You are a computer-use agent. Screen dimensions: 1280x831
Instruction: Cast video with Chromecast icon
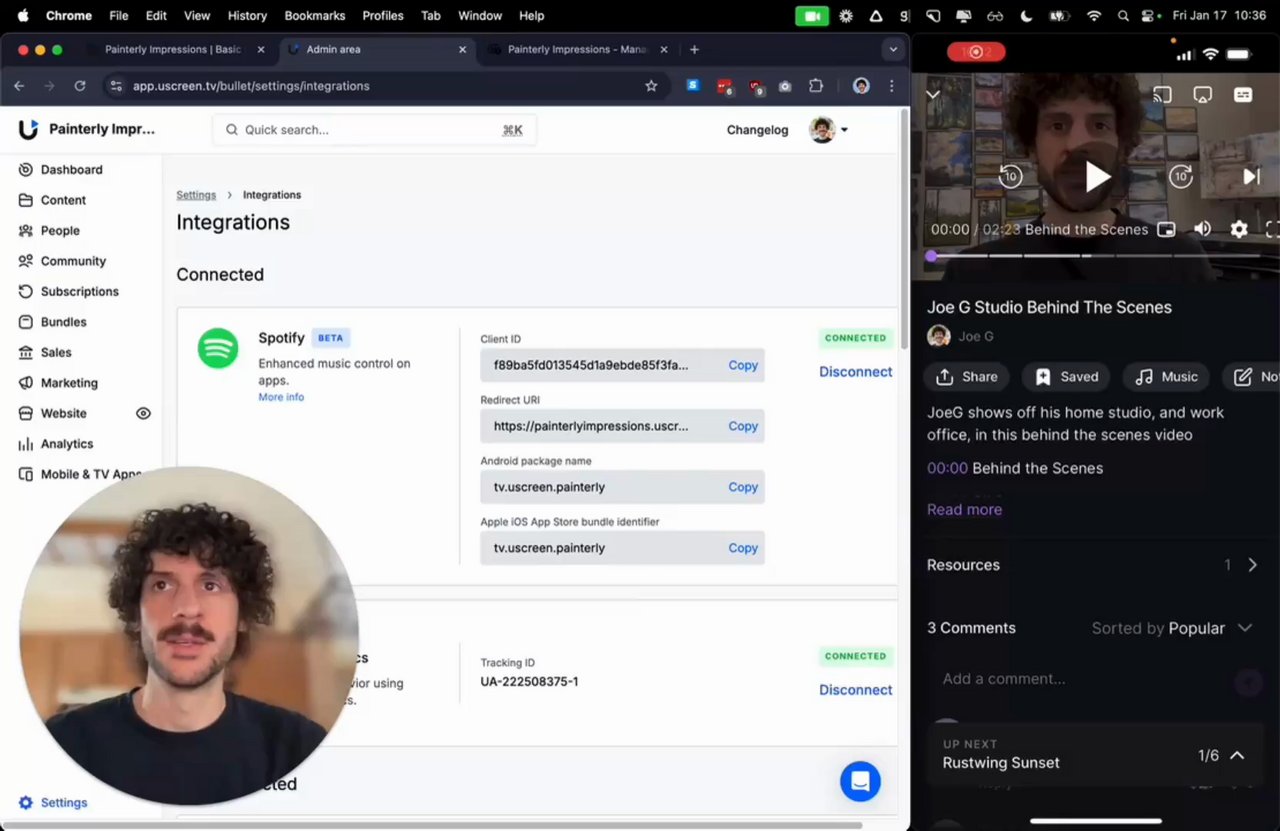click(x=1162, y=95)
